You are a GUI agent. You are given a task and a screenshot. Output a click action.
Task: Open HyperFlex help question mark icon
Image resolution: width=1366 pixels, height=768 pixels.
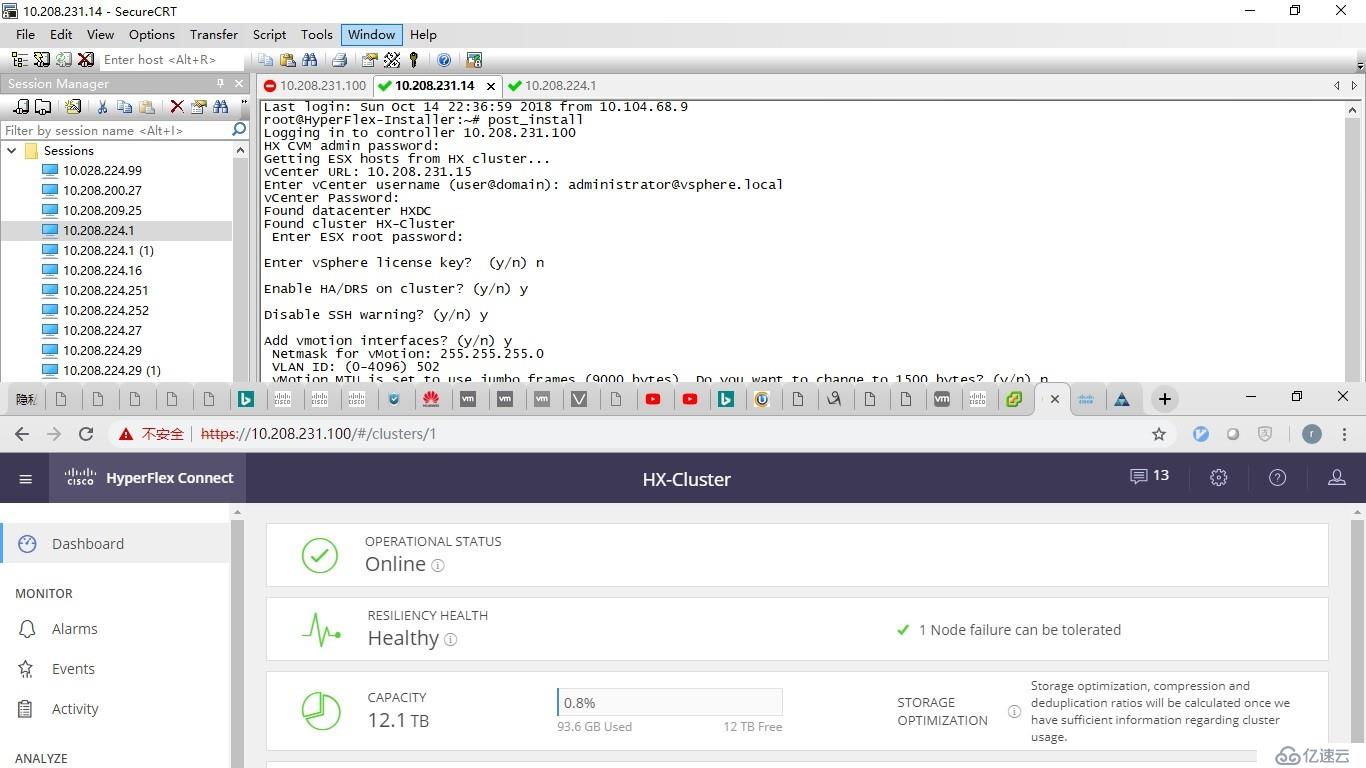point(1277,478)
